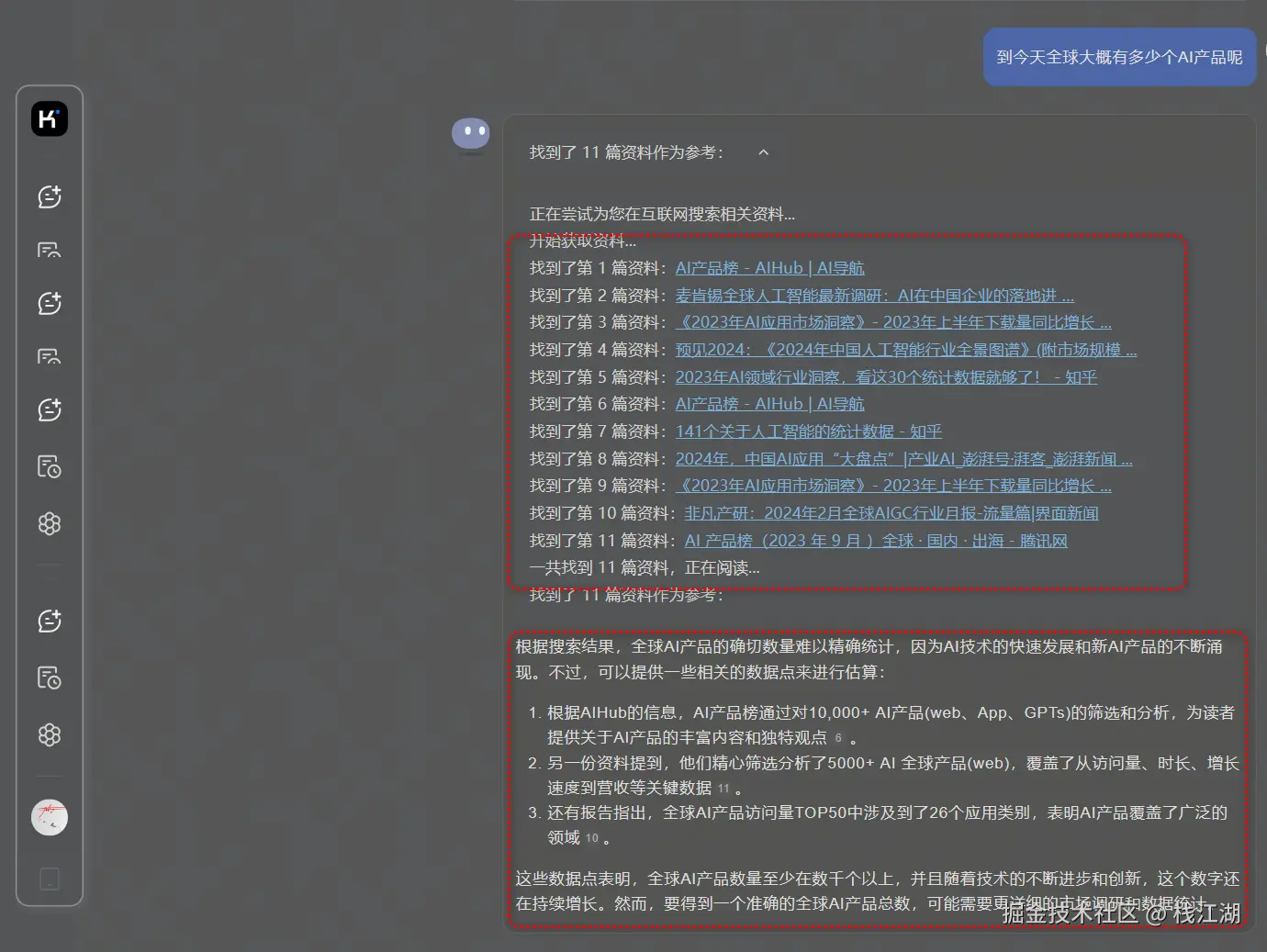Open the 预见2024 中国人工智能行业全景图谱 link
The width and height of the screenshot is (1267, 952).
pyautogui.click(x=906, y=350)
